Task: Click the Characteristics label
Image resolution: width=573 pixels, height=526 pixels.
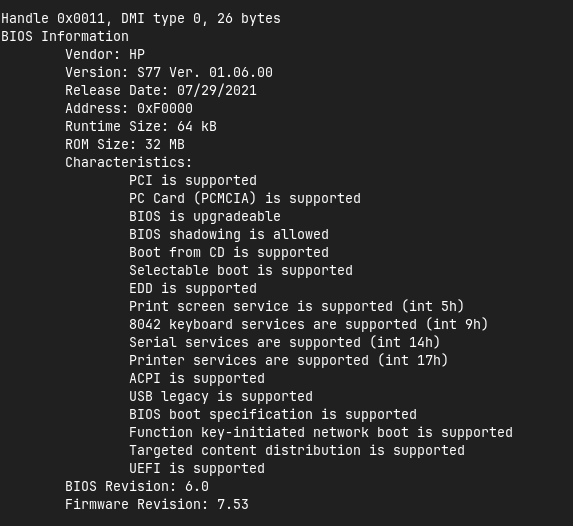Action: coord(129,162)
